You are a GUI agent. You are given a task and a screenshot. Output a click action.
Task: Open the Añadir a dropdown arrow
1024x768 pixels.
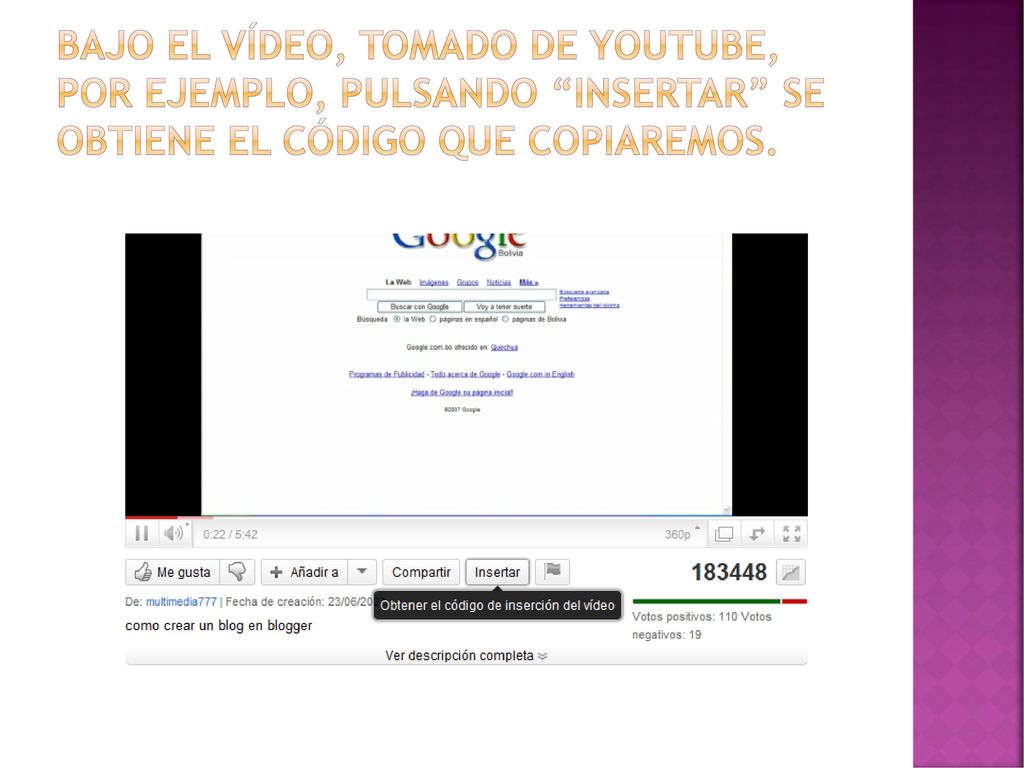click(x=362, y=572)
